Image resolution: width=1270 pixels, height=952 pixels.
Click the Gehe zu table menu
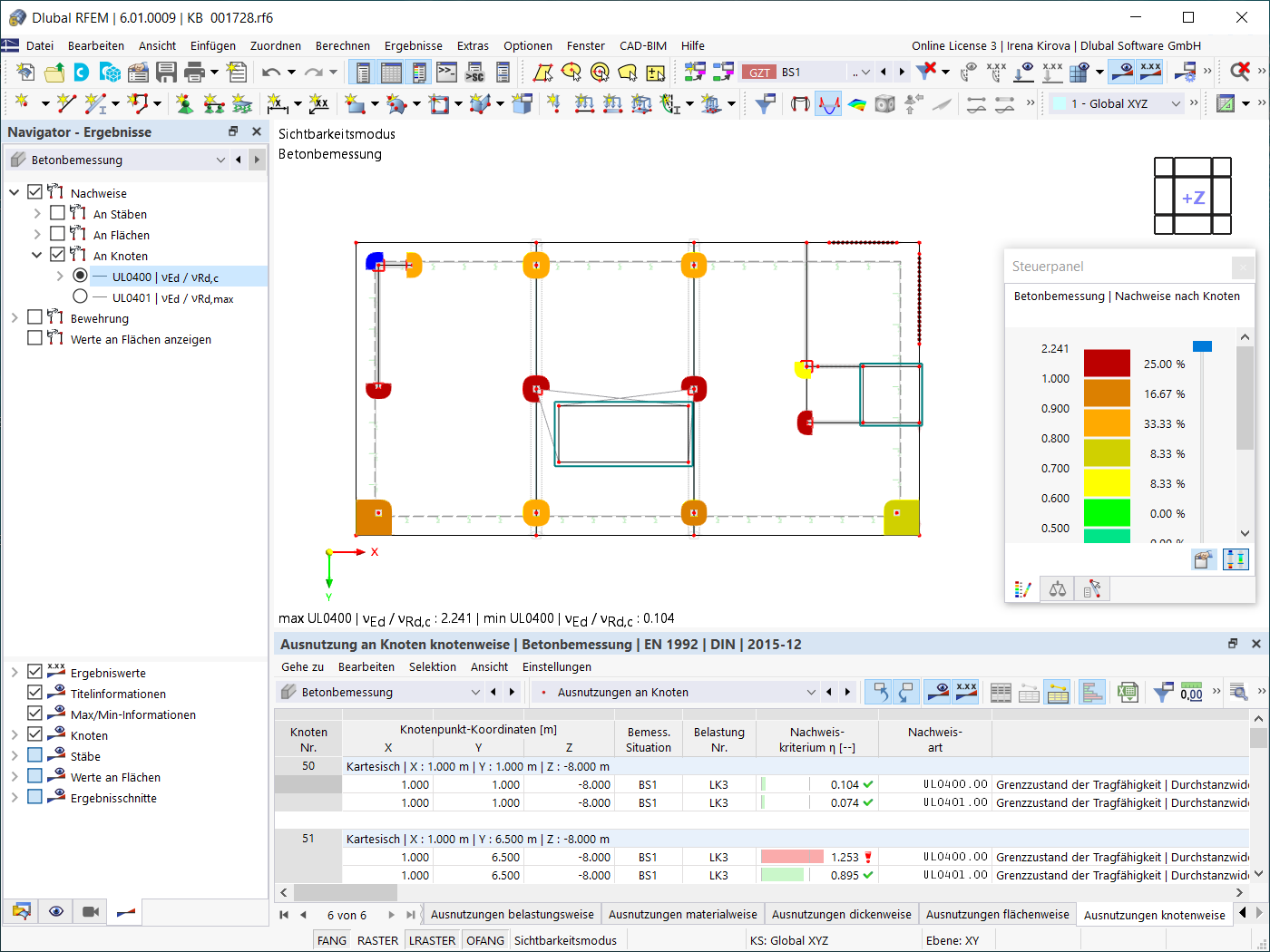[x=302, y=666]
